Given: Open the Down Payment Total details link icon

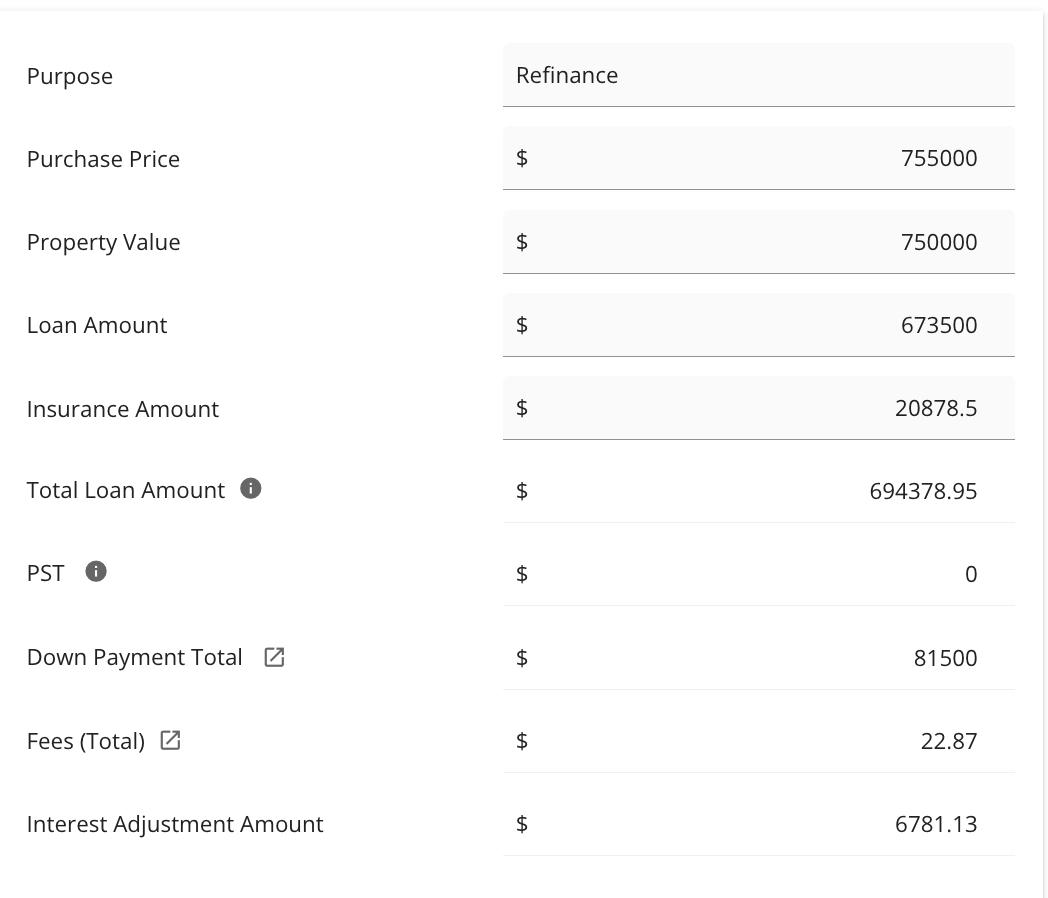Looking at the screenshot, I should coord(274,657).
